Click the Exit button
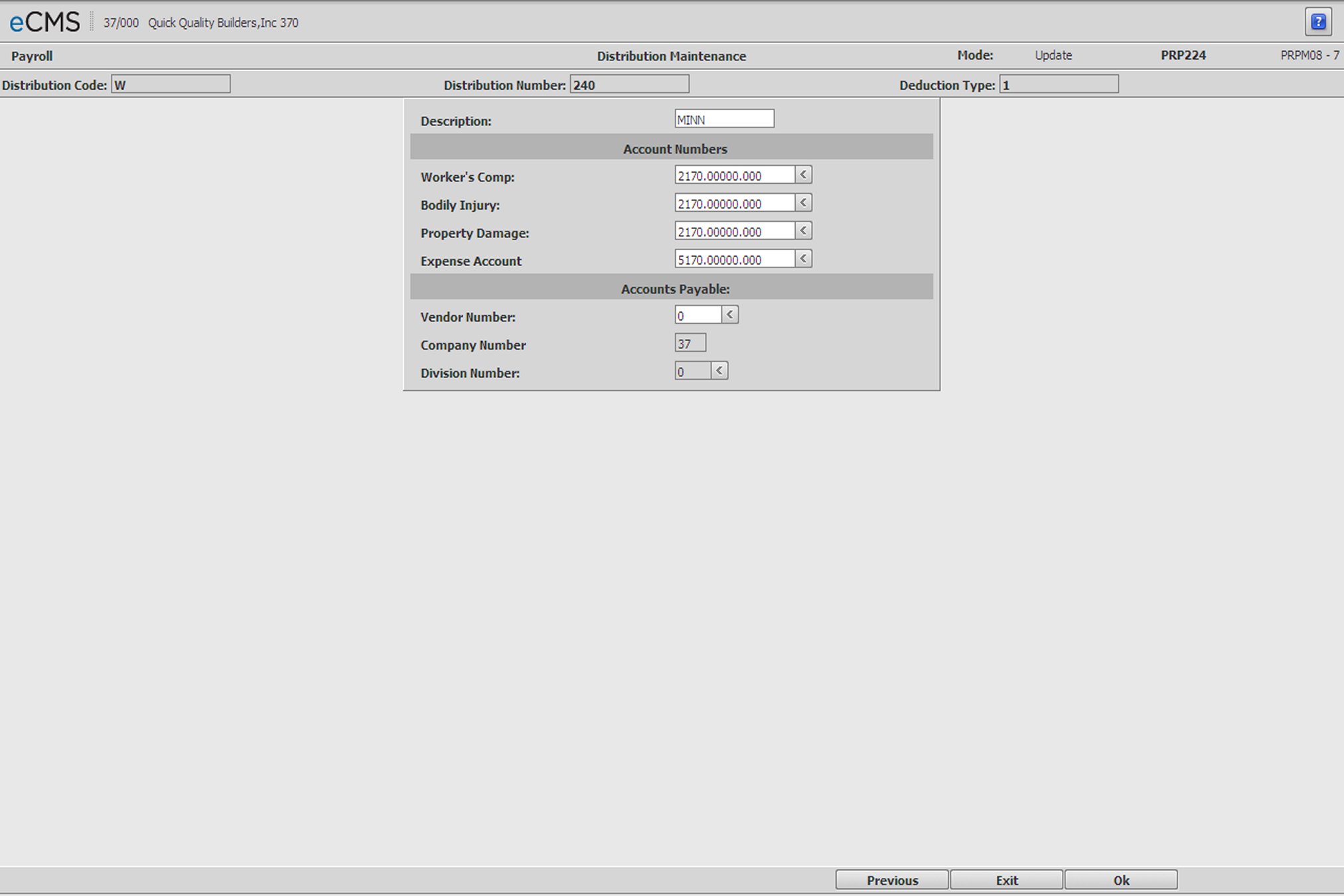Viewport: 1344px width, 896px height. 1006,880
